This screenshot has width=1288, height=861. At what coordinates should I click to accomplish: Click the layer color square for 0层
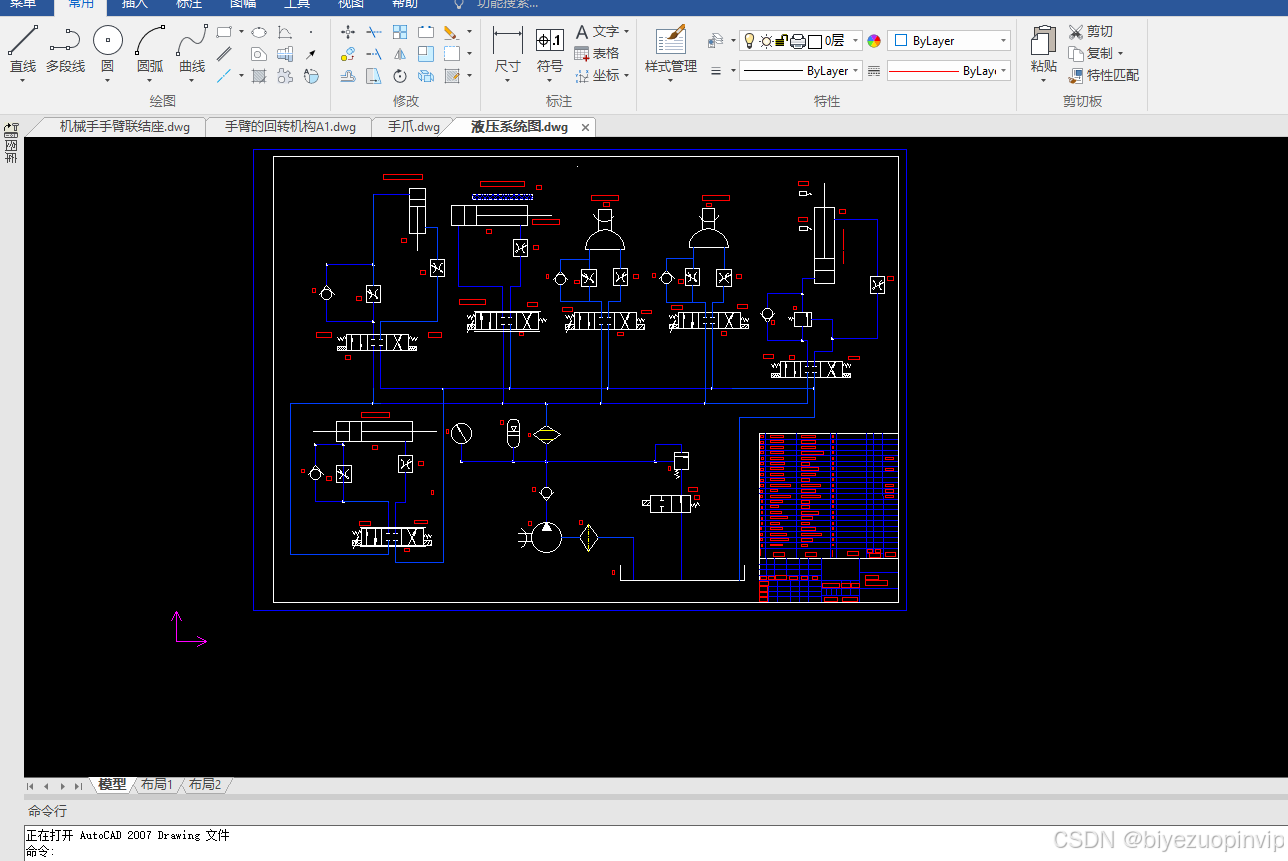pyautogui.click(x=815, y=41)
